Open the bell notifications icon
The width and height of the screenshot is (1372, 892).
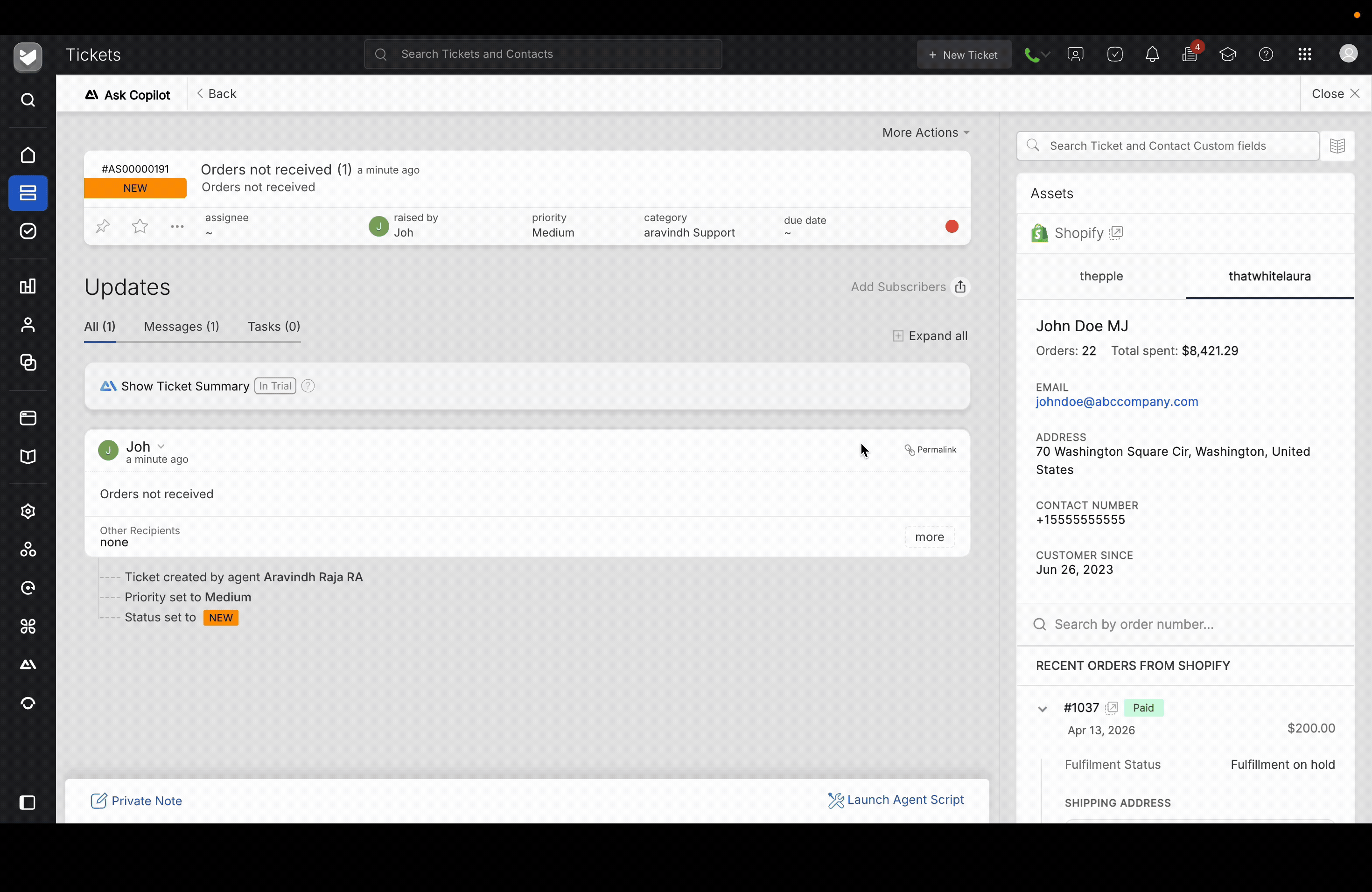point(1152,55)
